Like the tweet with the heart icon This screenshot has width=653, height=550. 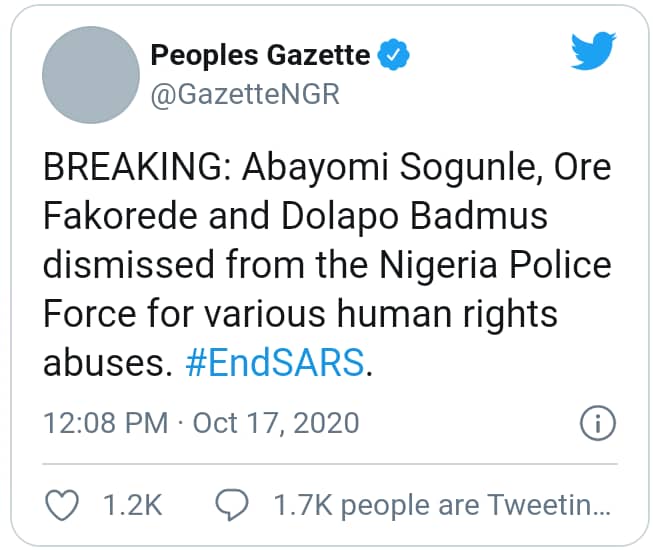point(63,506)
